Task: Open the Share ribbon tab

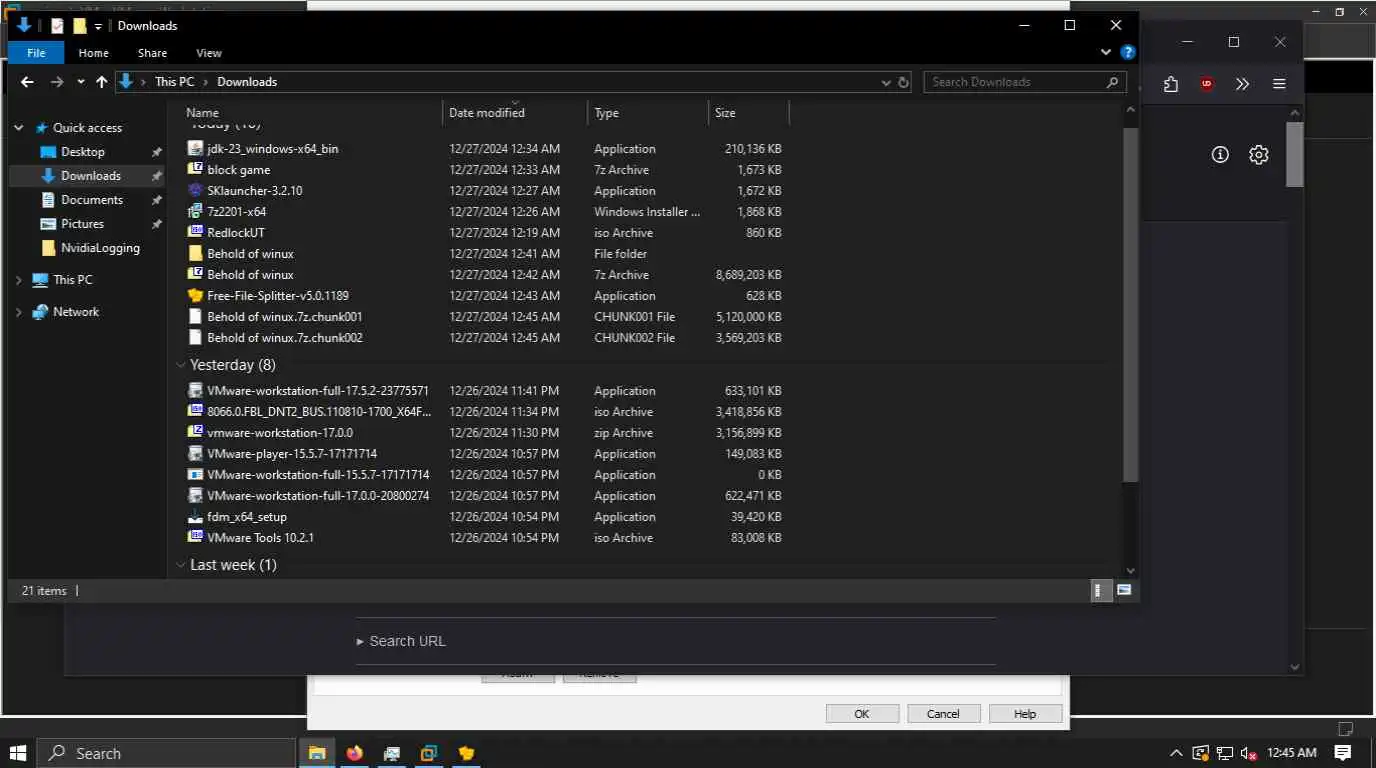Action: (x=152, y=53)
